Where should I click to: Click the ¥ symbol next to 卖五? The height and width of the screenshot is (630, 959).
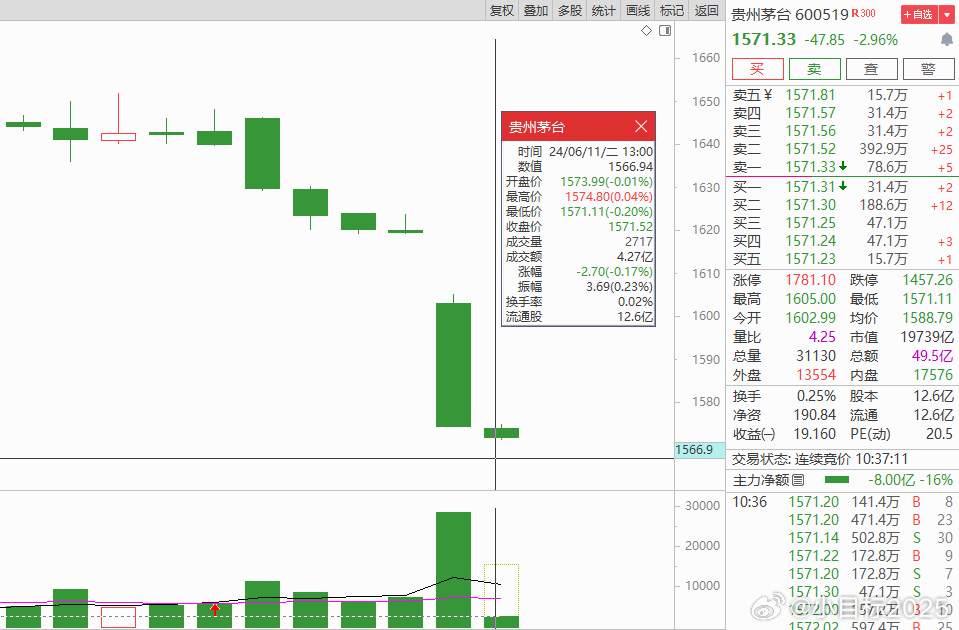[x=768, y=95]
